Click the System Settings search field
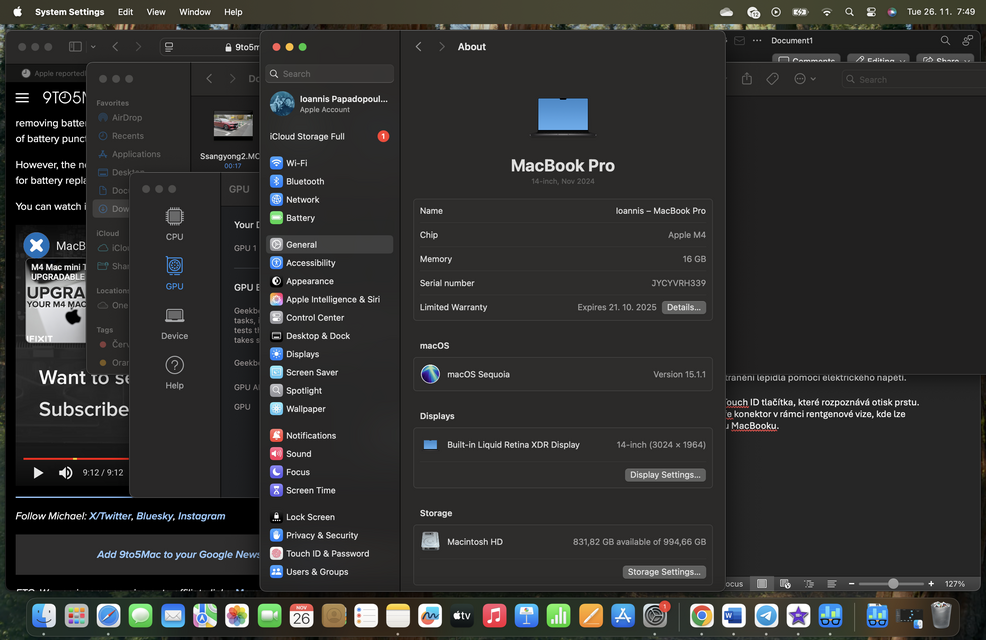Screen dimensions: 986x640 [329, 73]
